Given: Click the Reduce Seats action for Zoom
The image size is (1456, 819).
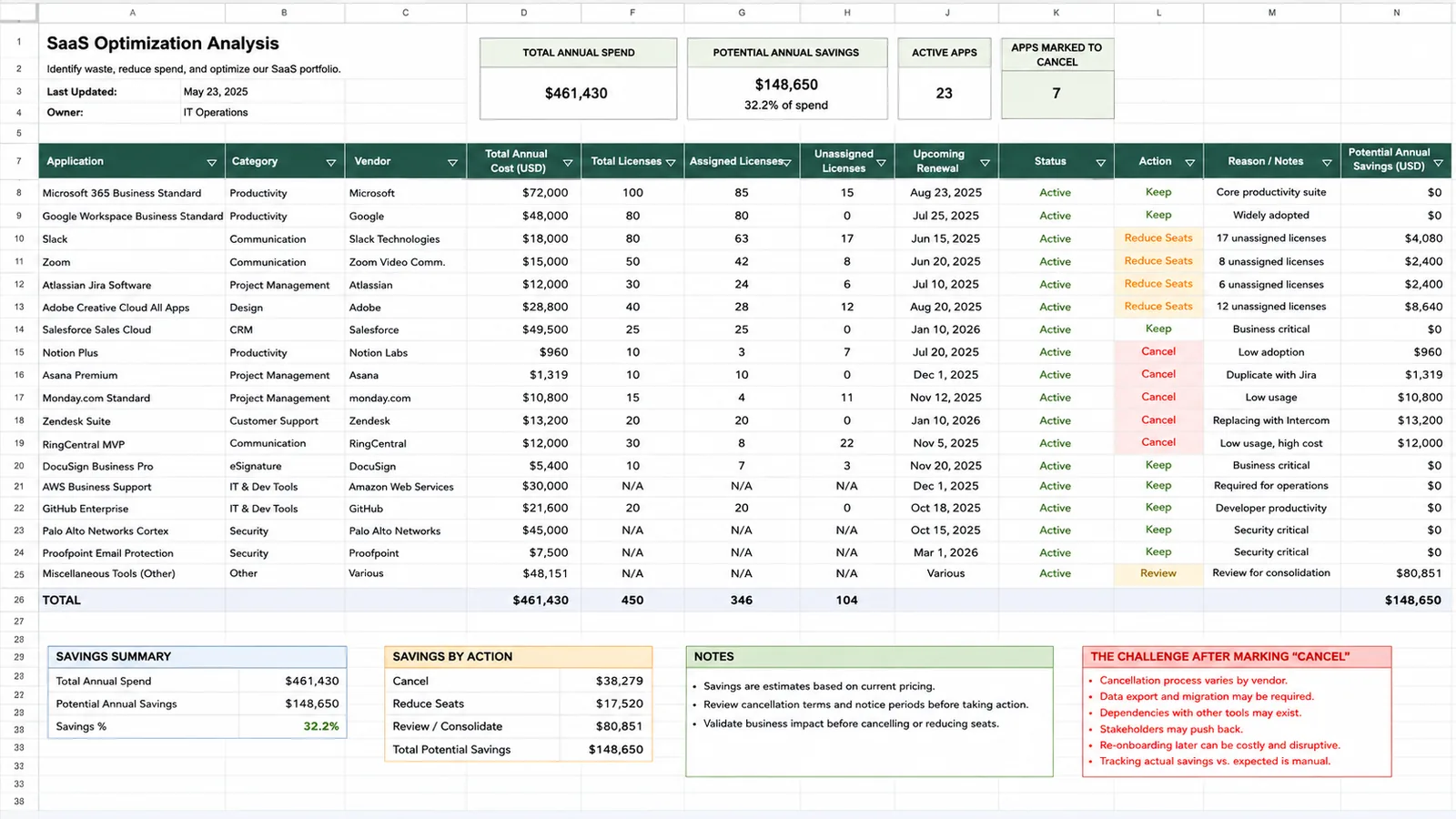Looking at the screenshot, I should coord(1158,261).
